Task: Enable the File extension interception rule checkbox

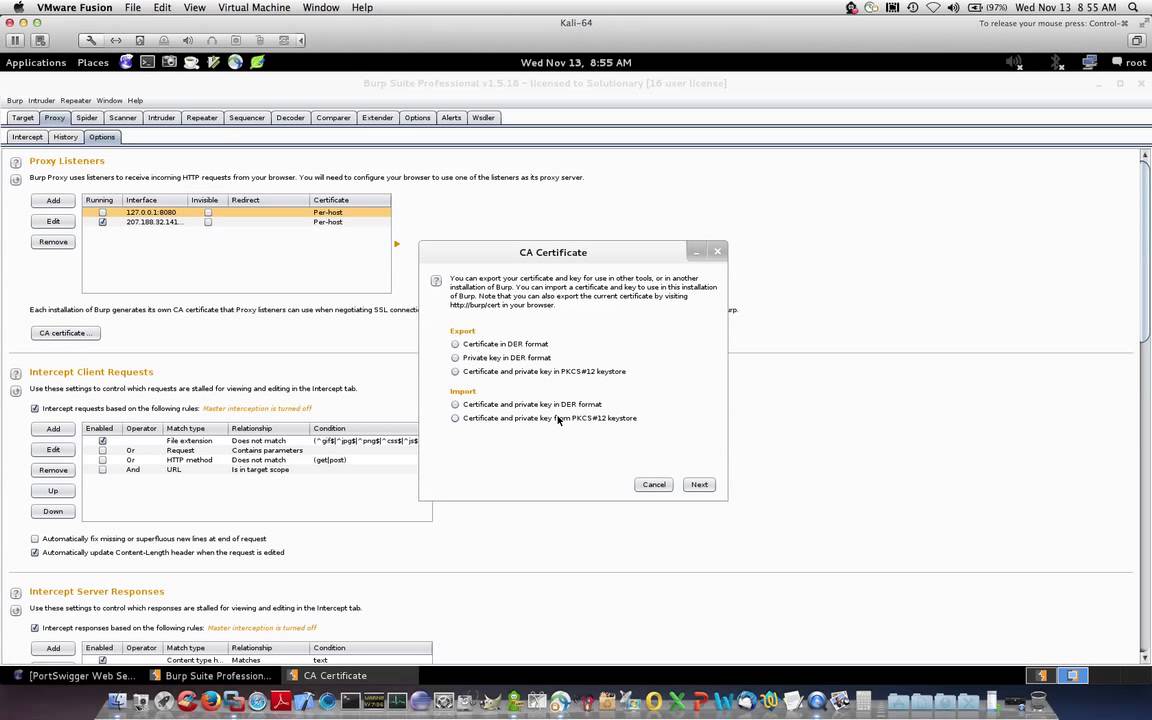Action: pos(103,441)
